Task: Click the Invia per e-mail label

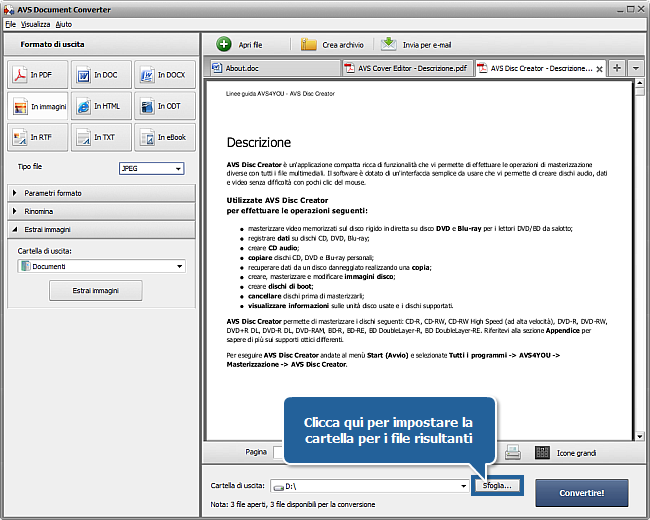Action: coord(427,45)
